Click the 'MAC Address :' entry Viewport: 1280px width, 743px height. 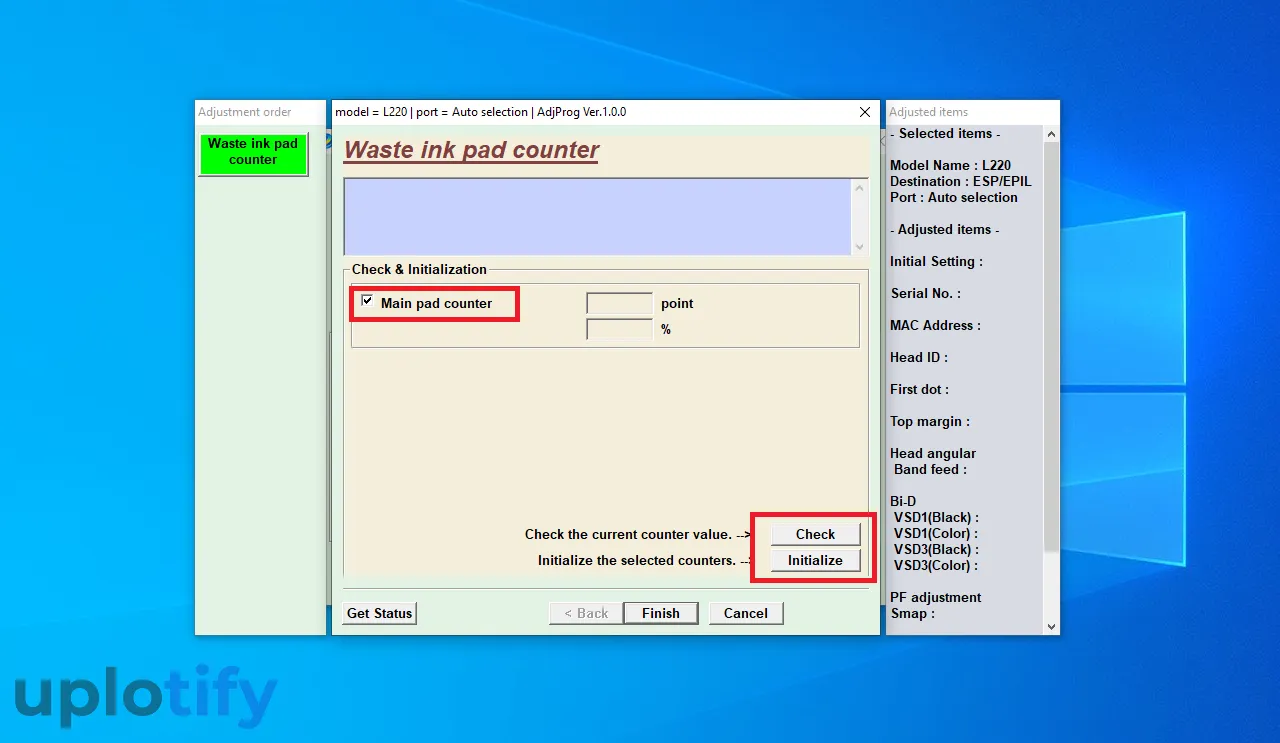935,325
